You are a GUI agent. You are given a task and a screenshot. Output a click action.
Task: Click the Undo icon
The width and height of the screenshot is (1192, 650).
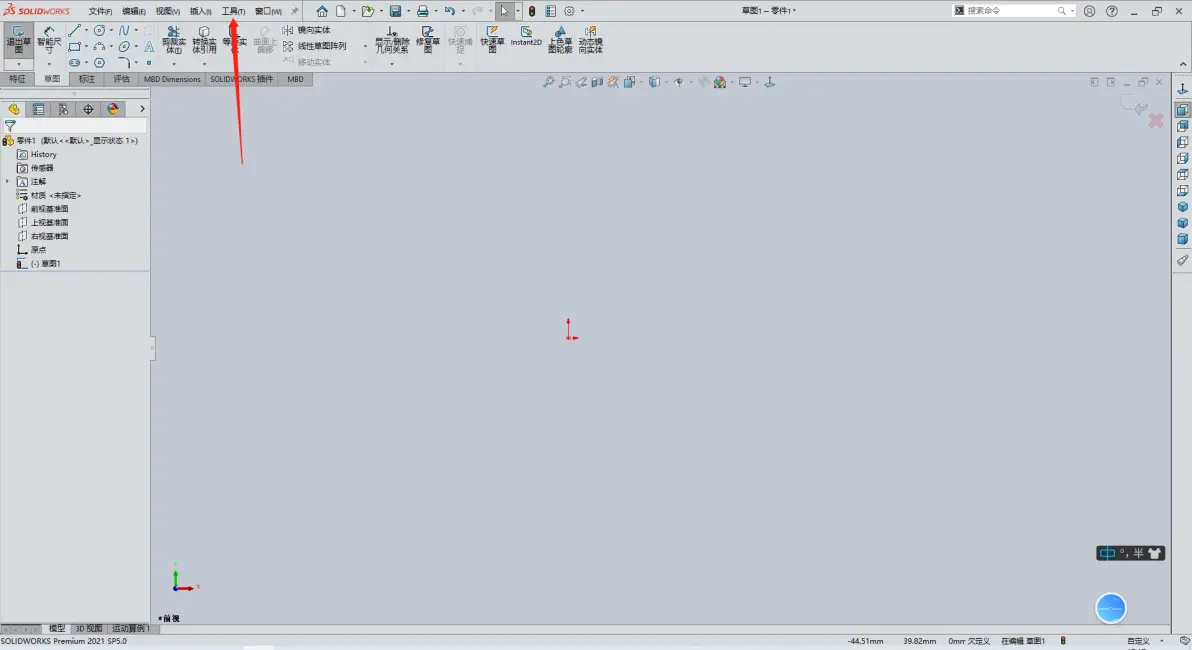(450, 11)
